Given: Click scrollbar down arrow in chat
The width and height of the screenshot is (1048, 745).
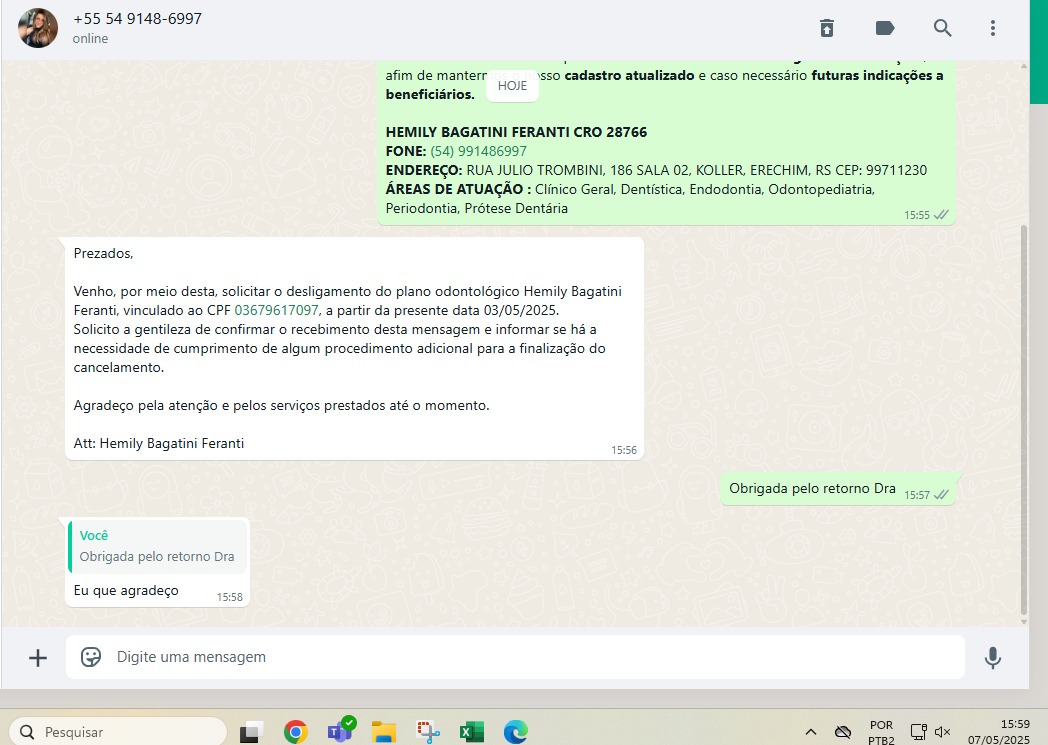Looking at the screenshot, I should coord(1024,621).
